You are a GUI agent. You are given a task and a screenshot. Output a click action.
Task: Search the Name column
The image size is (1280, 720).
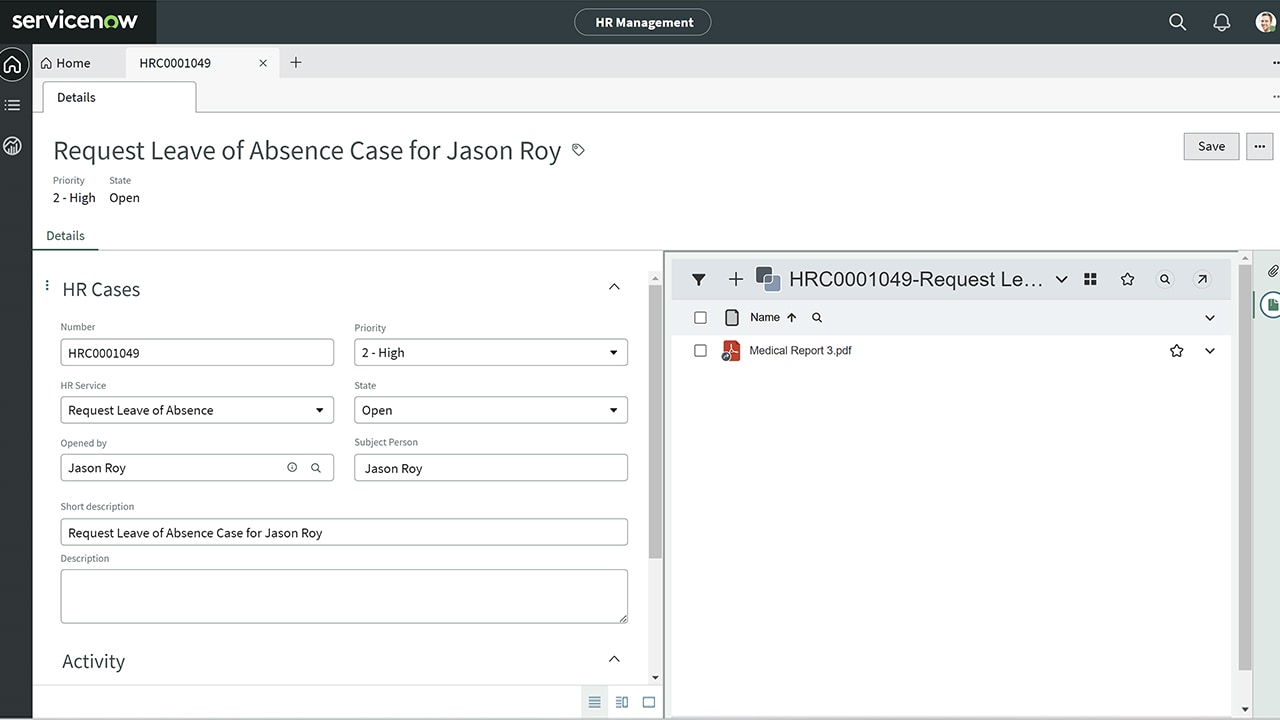coord(817,317)
